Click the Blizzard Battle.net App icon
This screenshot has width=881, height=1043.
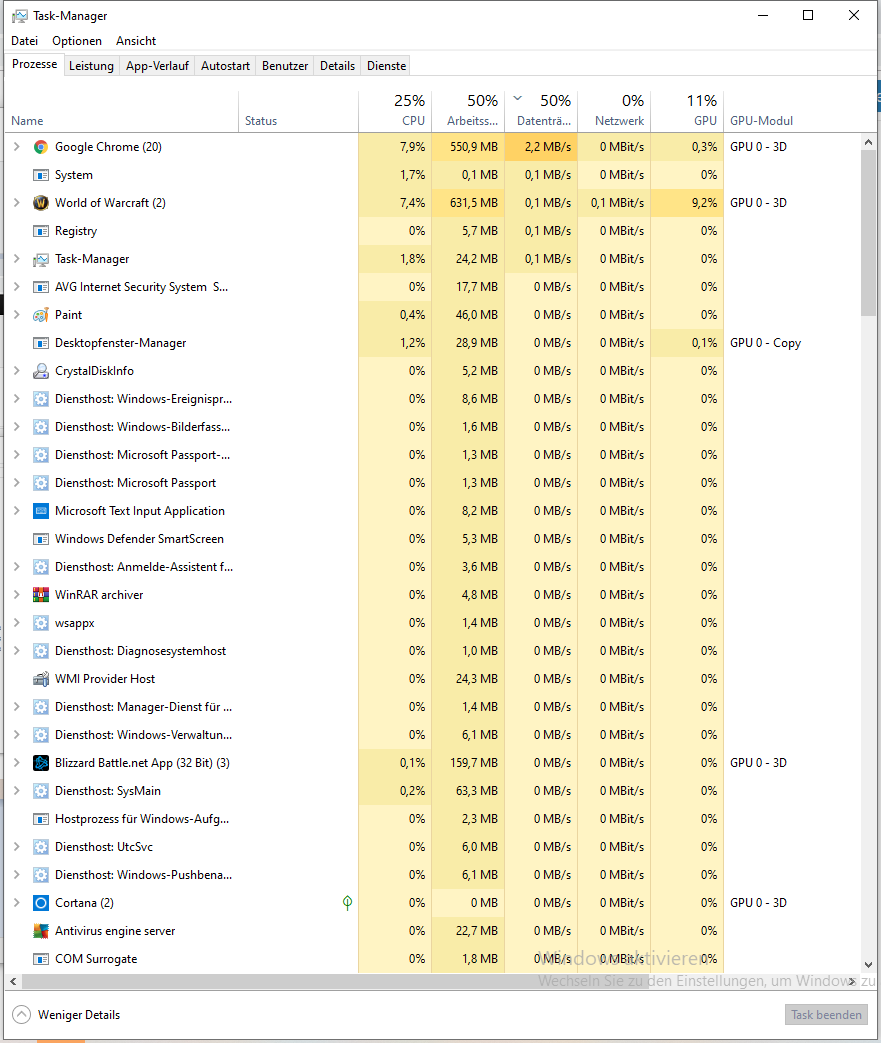(x=41, y=763)
